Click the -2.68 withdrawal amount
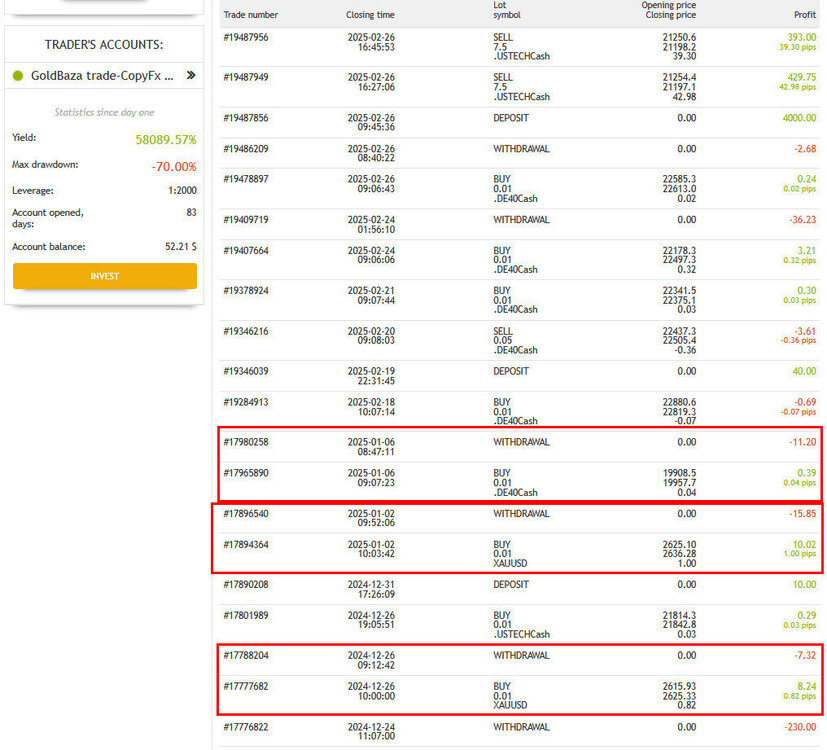Viewport: 827px width, 750px height. (805, 149)
